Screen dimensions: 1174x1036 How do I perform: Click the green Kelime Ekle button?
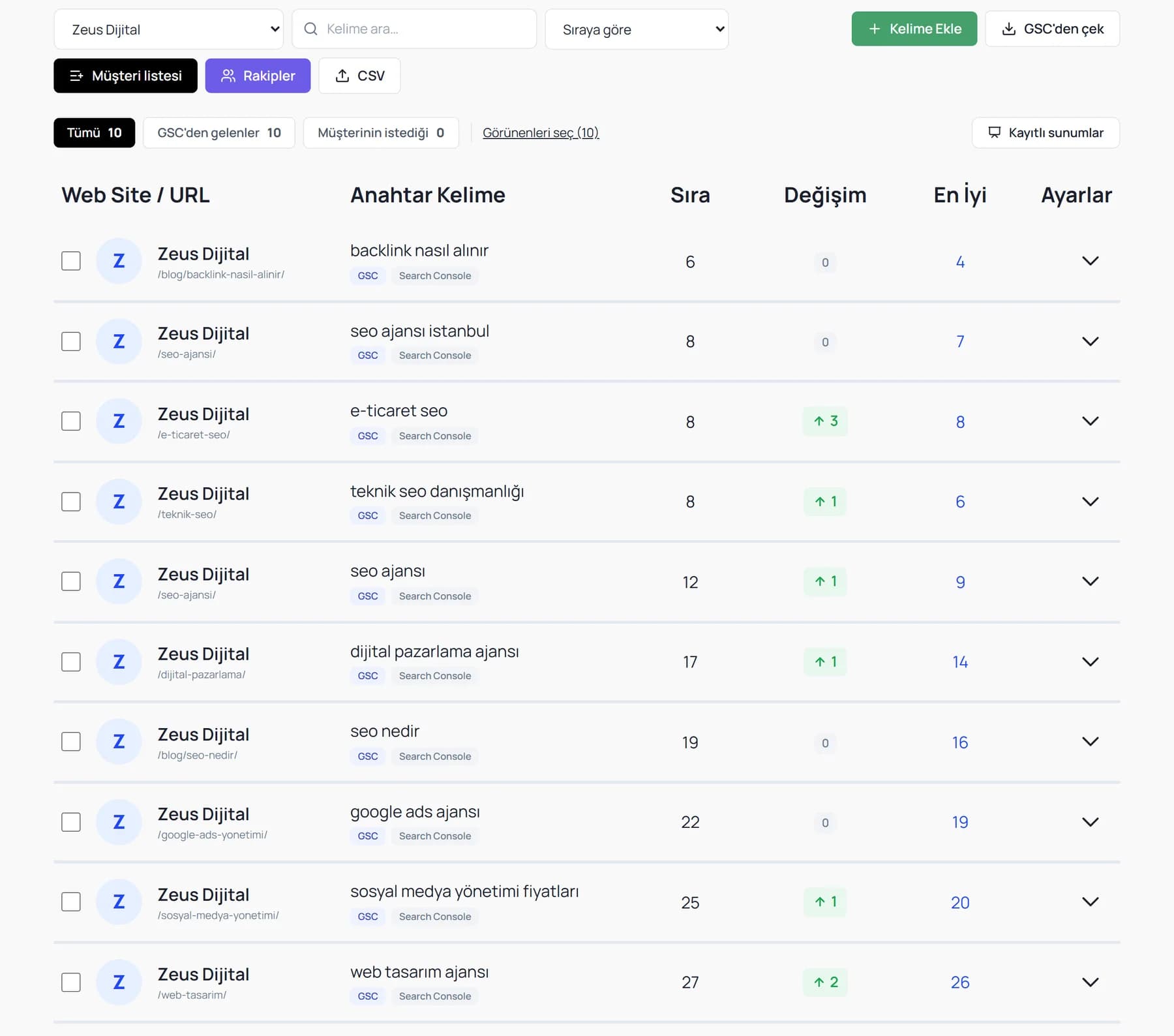914,29
